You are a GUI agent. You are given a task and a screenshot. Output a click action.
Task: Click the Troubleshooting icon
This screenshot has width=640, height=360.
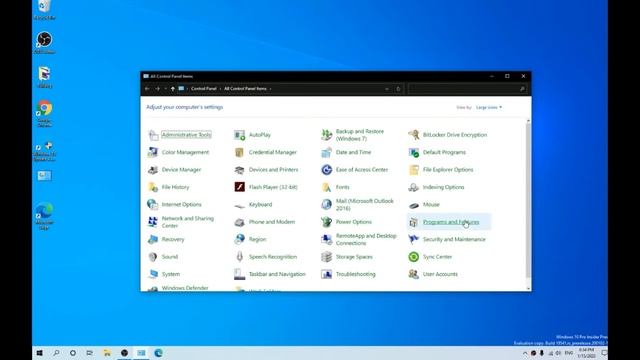tap(327, 274)
